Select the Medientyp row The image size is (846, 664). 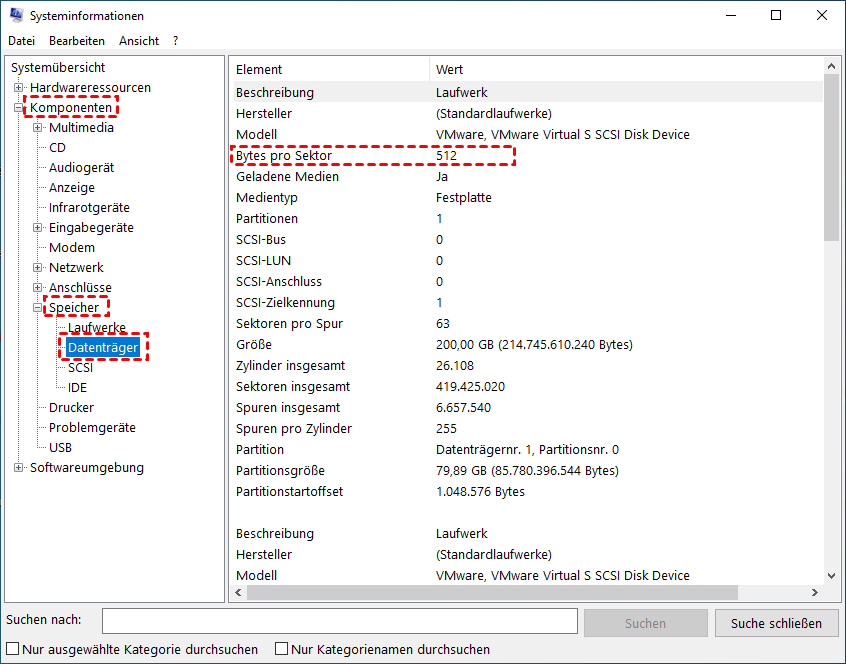pyautogui.click(x=528, y=197)
